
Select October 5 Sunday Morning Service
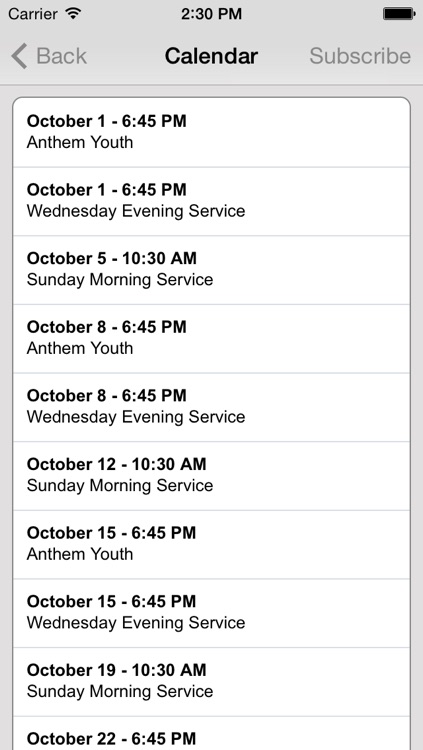pyautogui.click(x=212, y=270)
